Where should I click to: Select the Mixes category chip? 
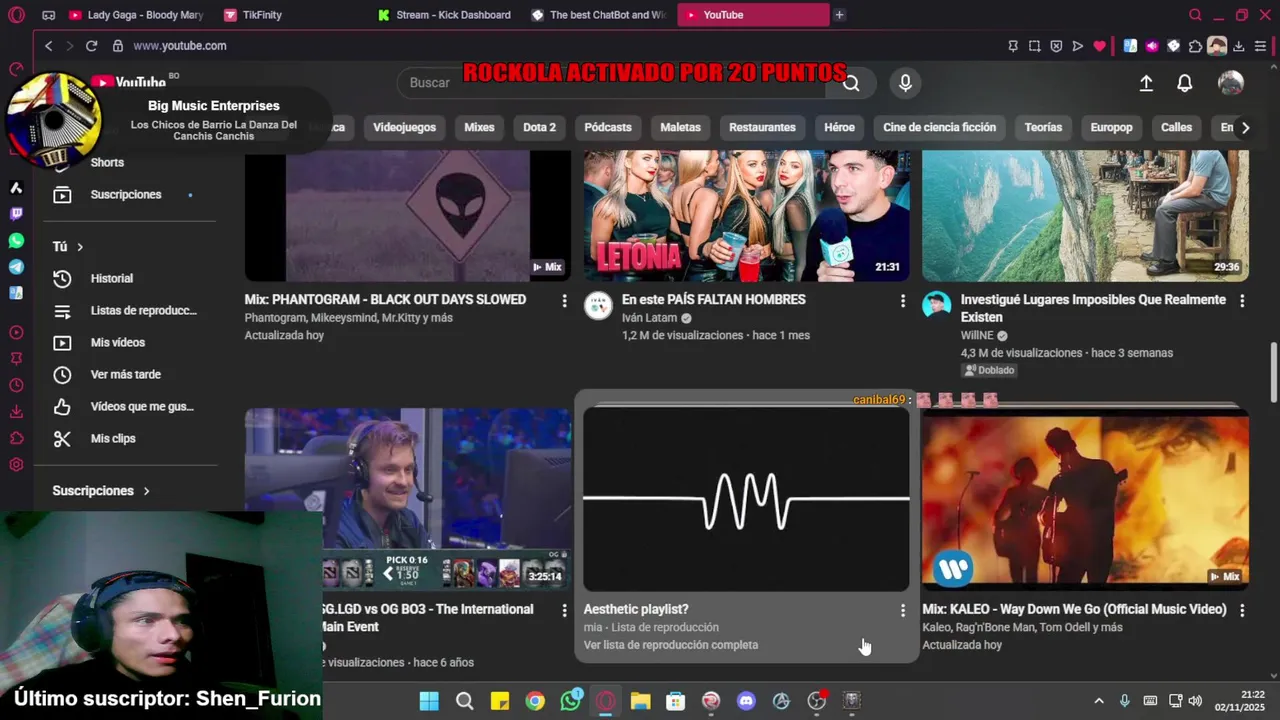(479, 128)
